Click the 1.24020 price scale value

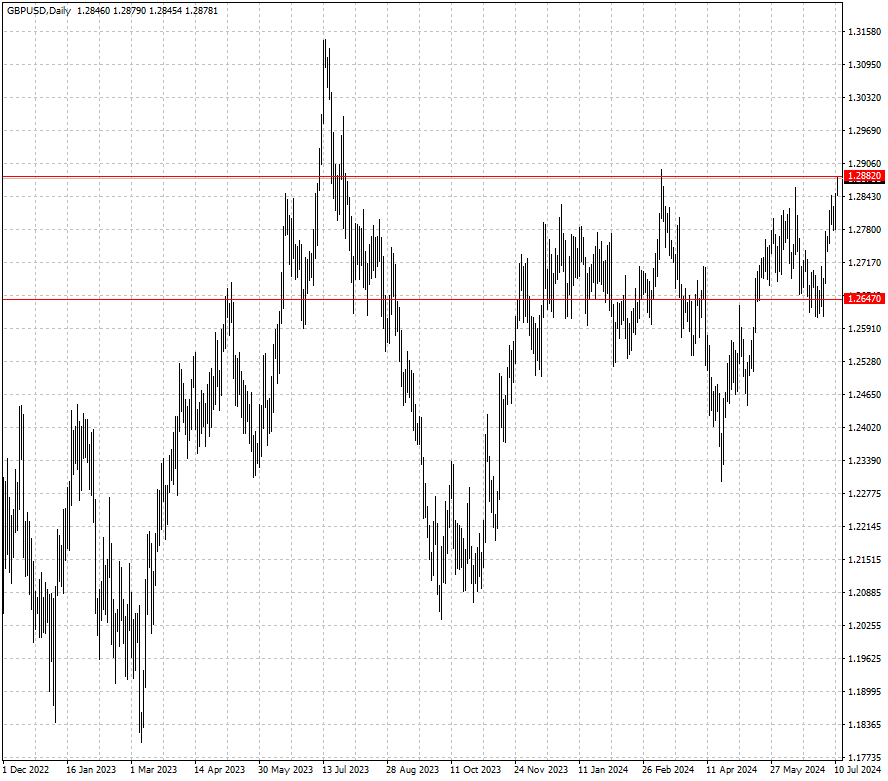(x=864, y=428)
